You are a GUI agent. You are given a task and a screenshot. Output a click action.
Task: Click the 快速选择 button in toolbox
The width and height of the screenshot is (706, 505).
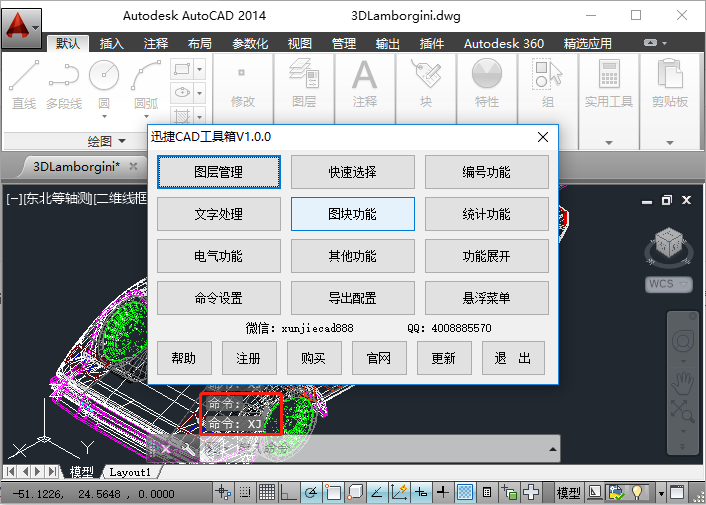[353, 172]
